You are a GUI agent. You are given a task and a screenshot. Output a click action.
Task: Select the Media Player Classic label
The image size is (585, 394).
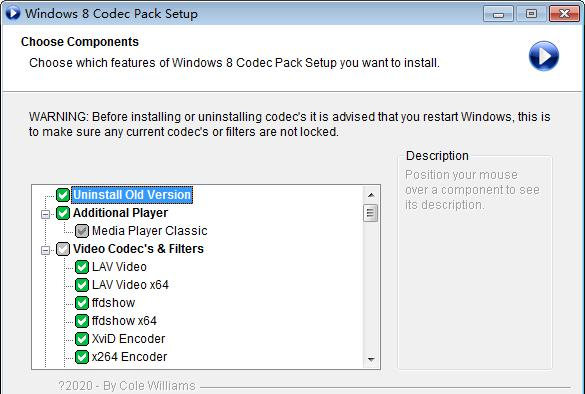click(x=150, y=231)
